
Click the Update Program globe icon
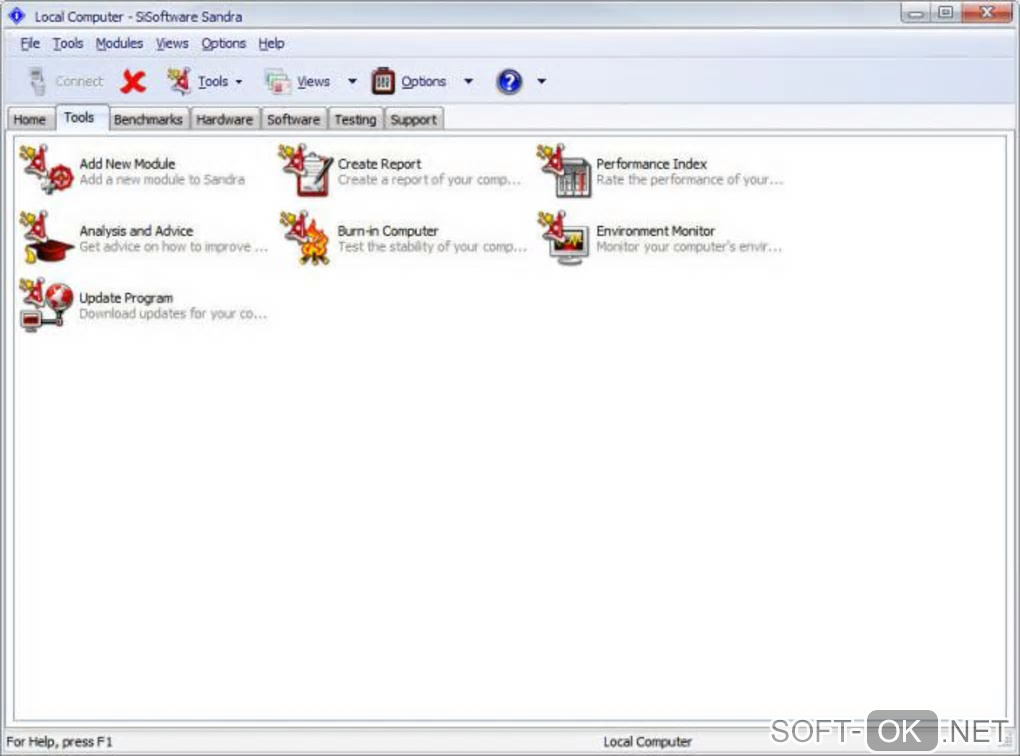point(46,304)
